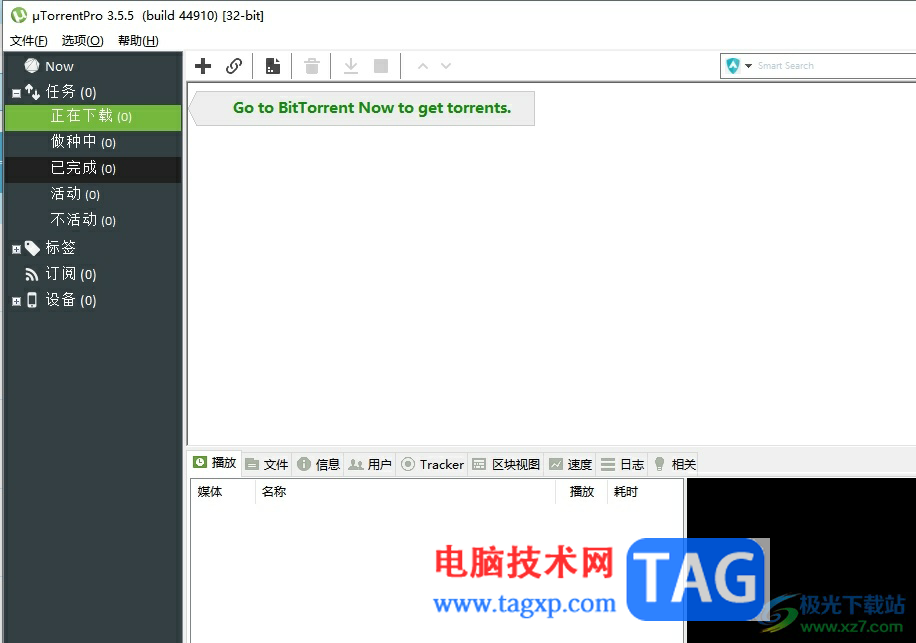Viewport: 916px width, 643px height.
Task: Switch to the 文件 tab
Action: point(268,464)
